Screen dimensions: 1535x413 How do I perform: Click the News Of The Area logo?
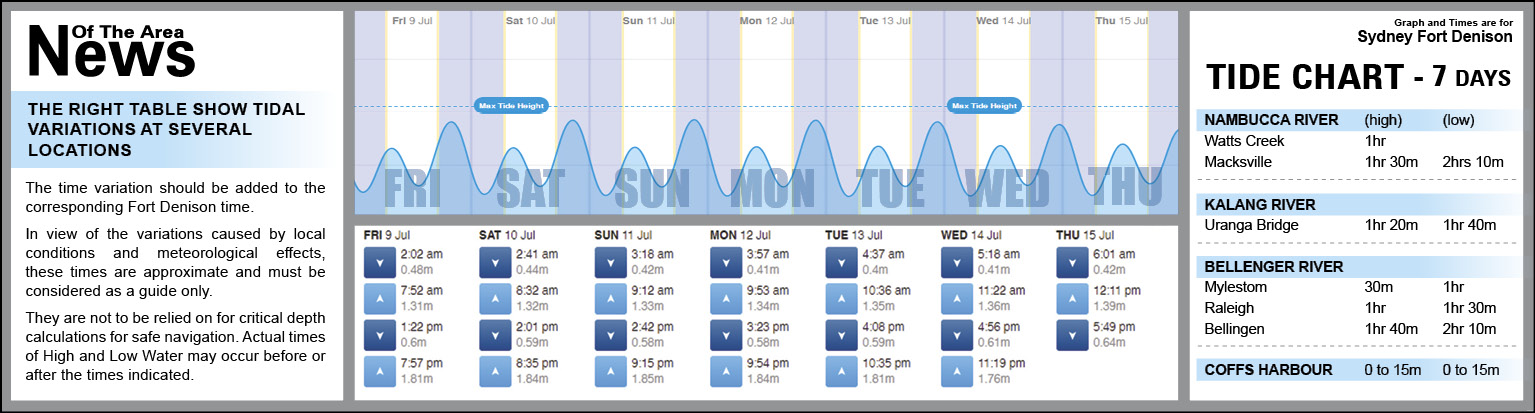point(110,52)
